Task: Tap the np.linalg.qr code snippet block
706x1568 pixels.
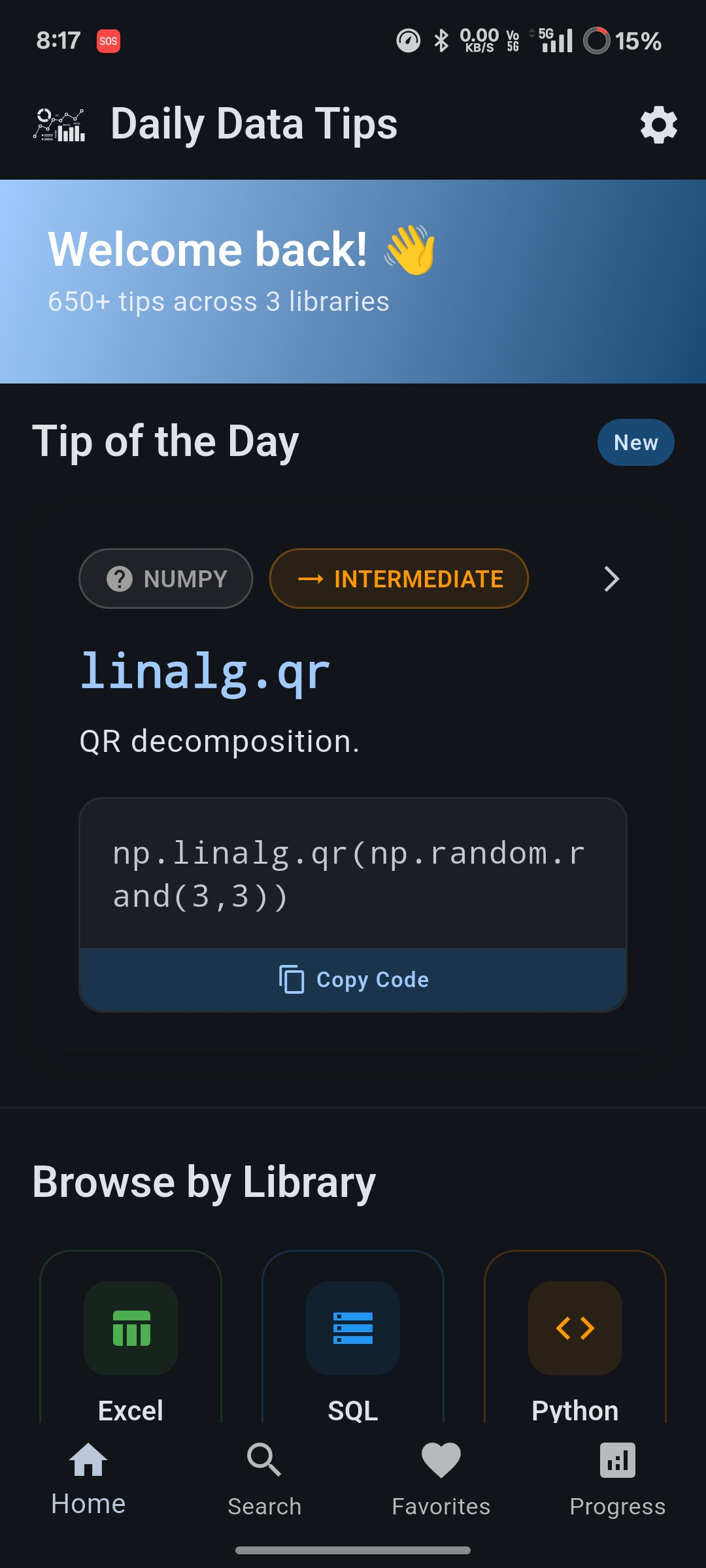Action: pyautogui.click(x=353, y=874)
